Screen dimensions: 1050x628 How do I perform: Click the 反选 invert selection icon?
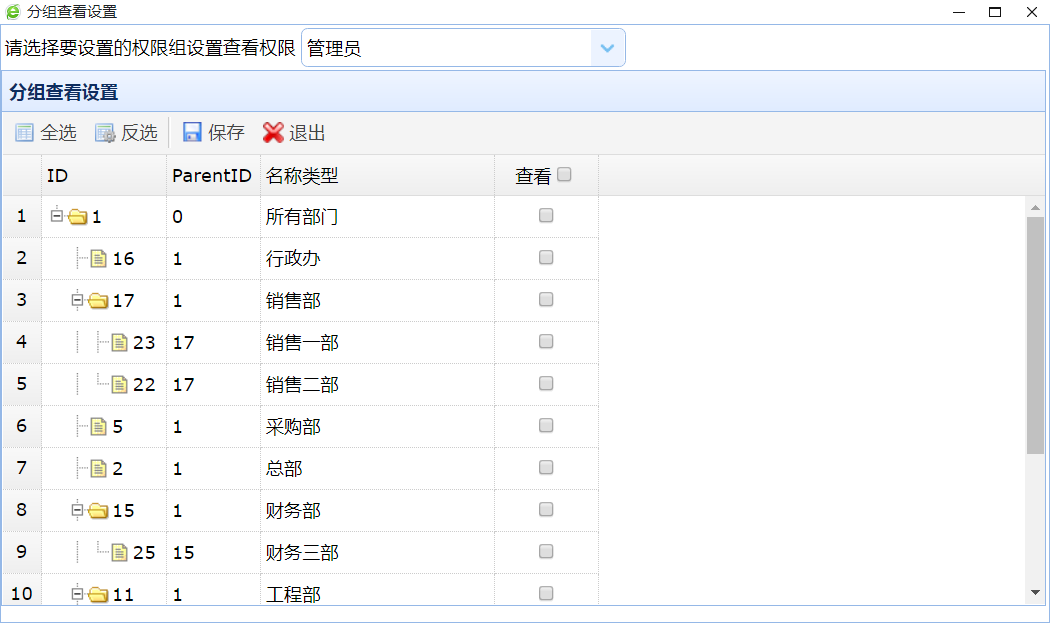105,133
